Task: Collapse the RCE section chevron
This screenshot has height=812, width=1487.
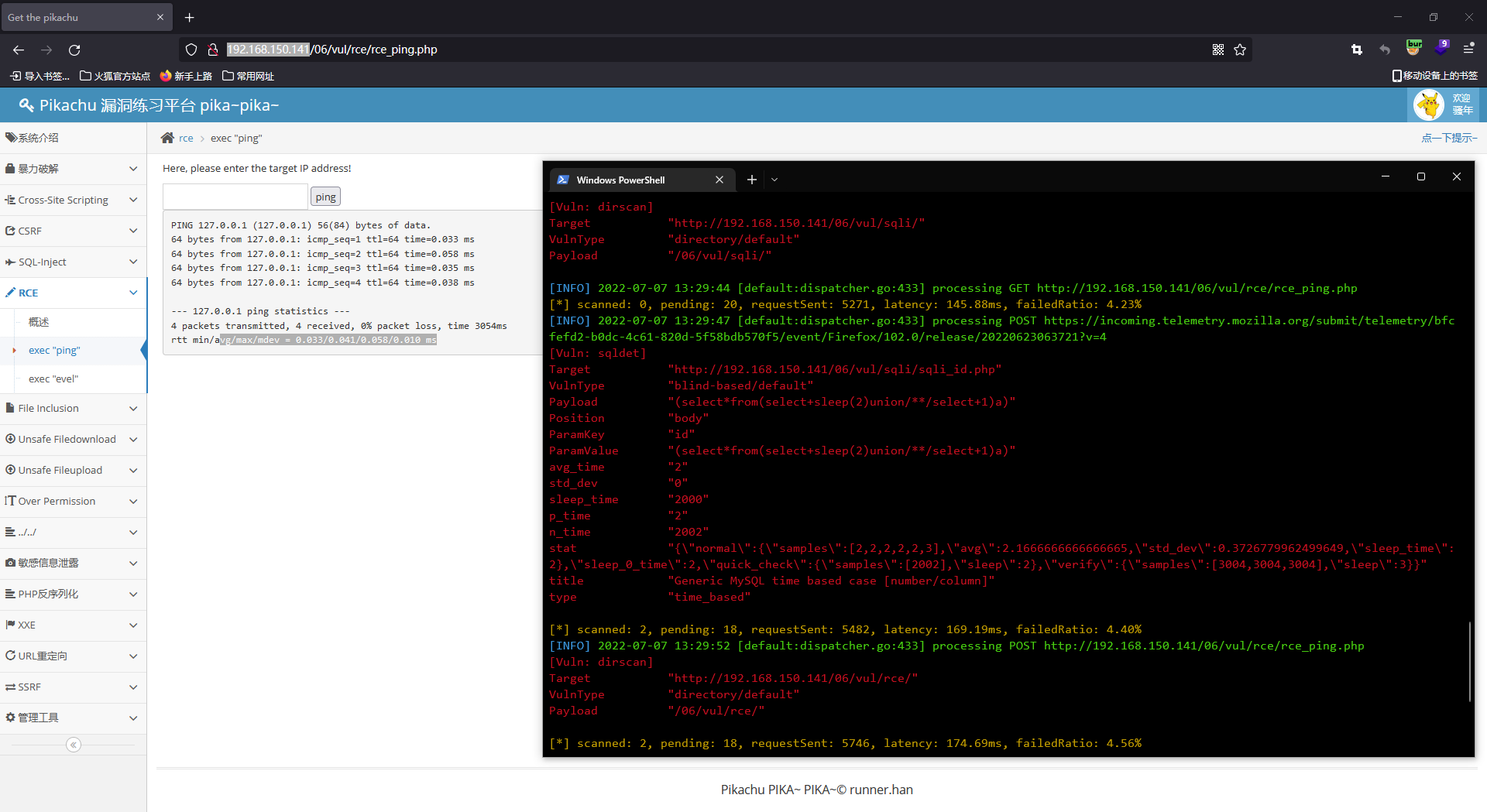Action: click(133, 293)
